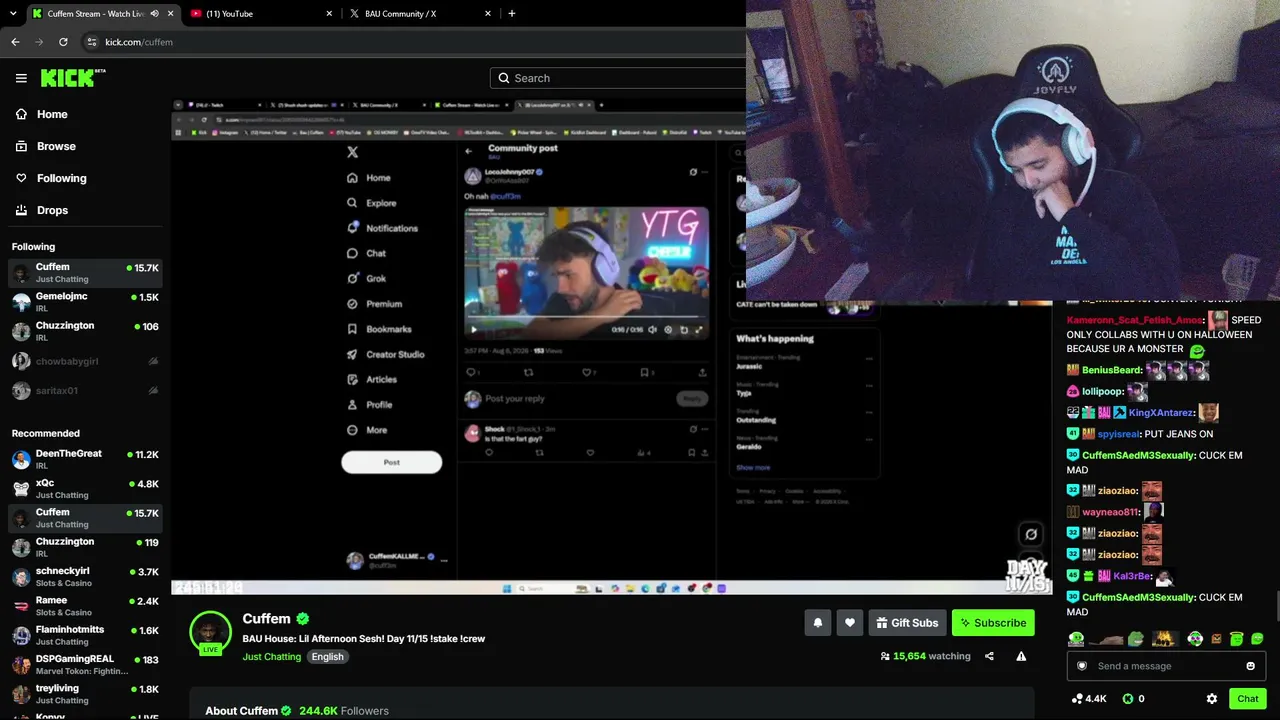This screenshot has height=720, width=1280.
Task: Click the chat identity shield icon
Action: pyautogui.click(x=1082, y=666)
